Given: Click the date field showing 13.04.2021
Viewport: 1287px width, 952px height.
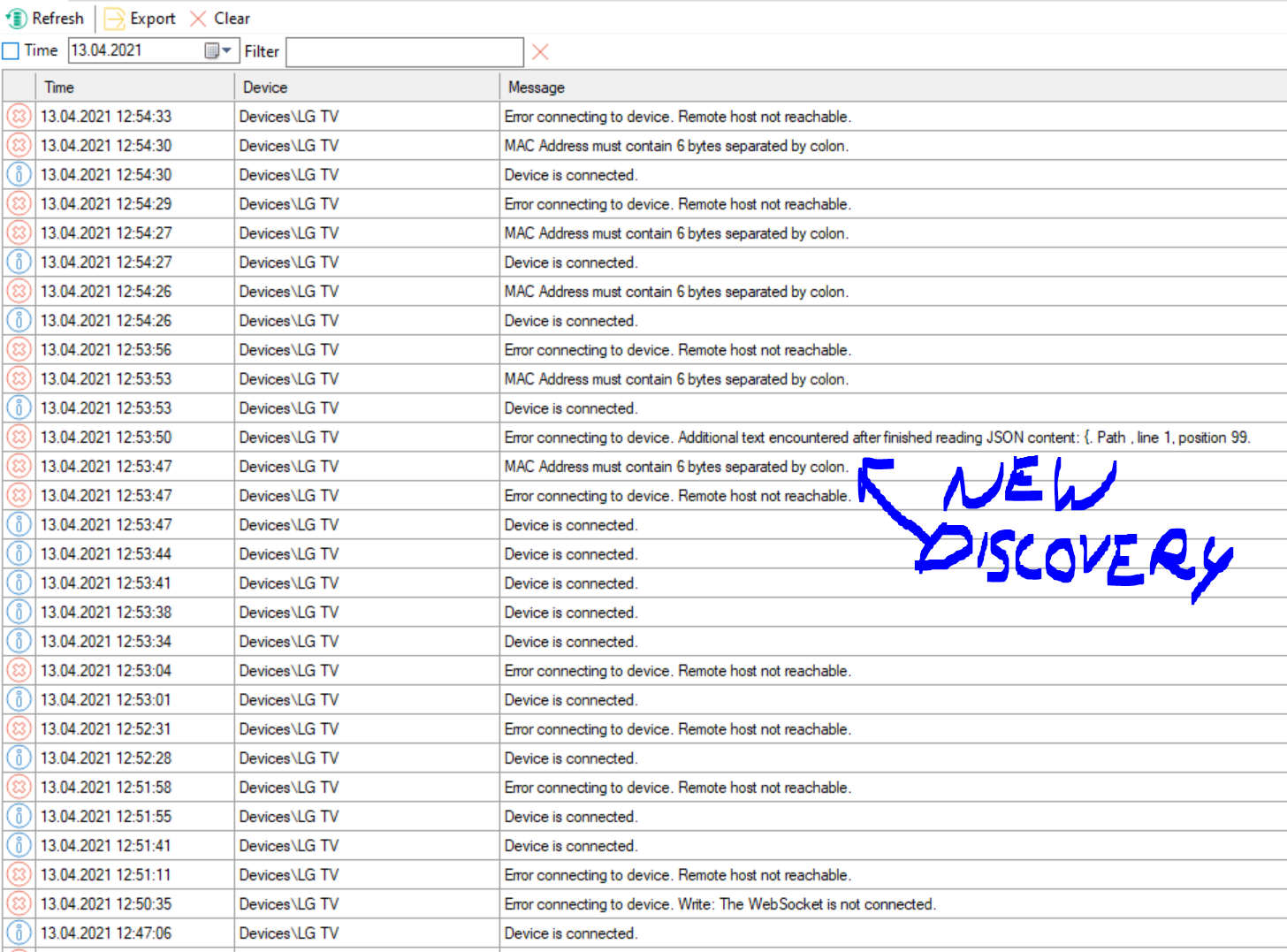Looking at the screenshot, I should (x=133, y=51).
